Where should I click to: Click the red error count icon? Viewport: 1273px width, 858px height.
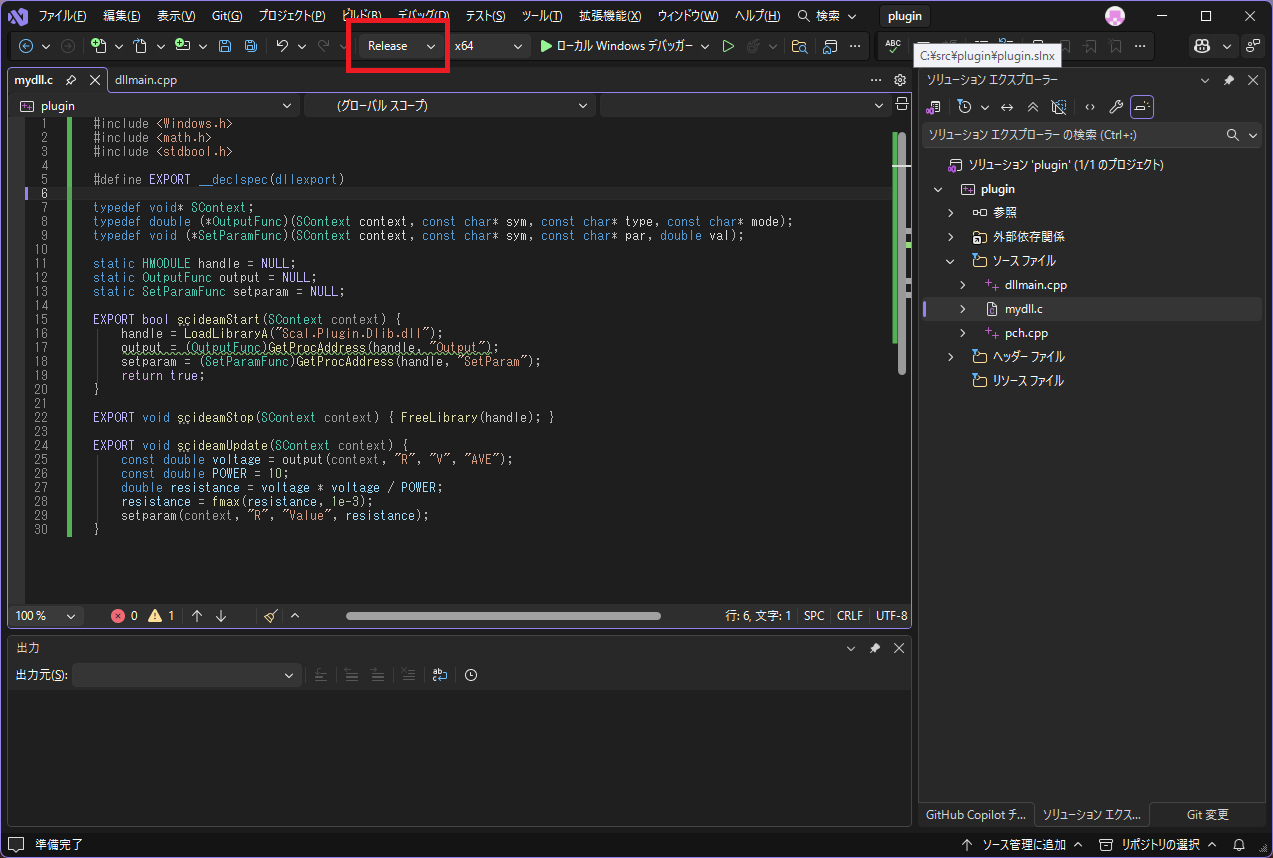[x=118, y=616]
